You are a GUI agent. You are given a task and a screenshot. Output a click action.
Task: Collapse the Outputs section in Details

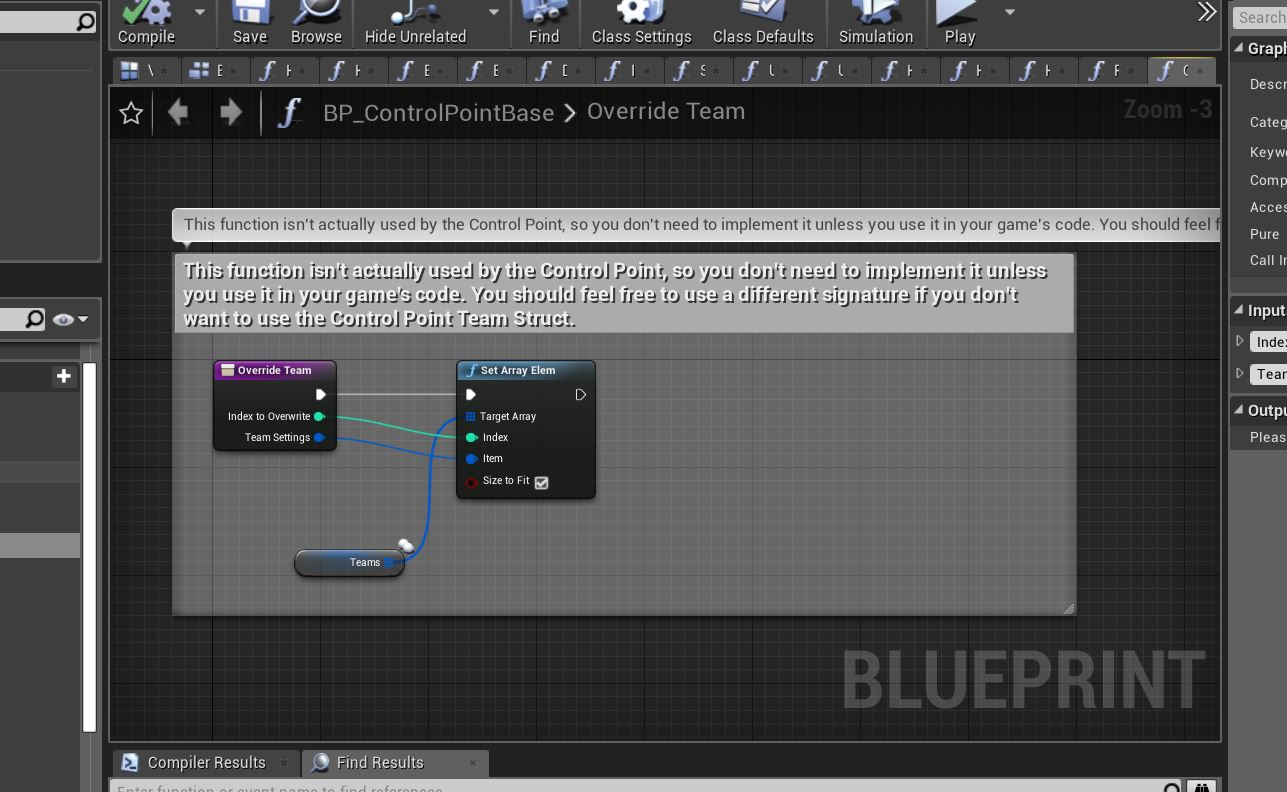(x=1238, y=410)
